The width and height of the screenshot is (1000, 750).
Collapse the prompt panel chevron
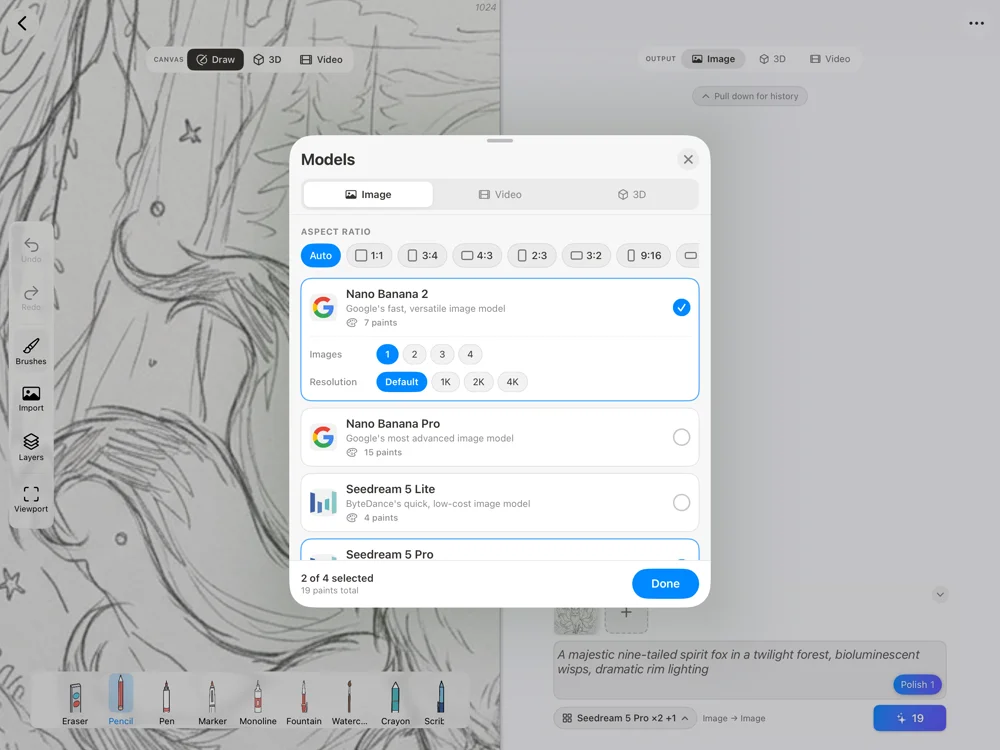click(939, 594)
